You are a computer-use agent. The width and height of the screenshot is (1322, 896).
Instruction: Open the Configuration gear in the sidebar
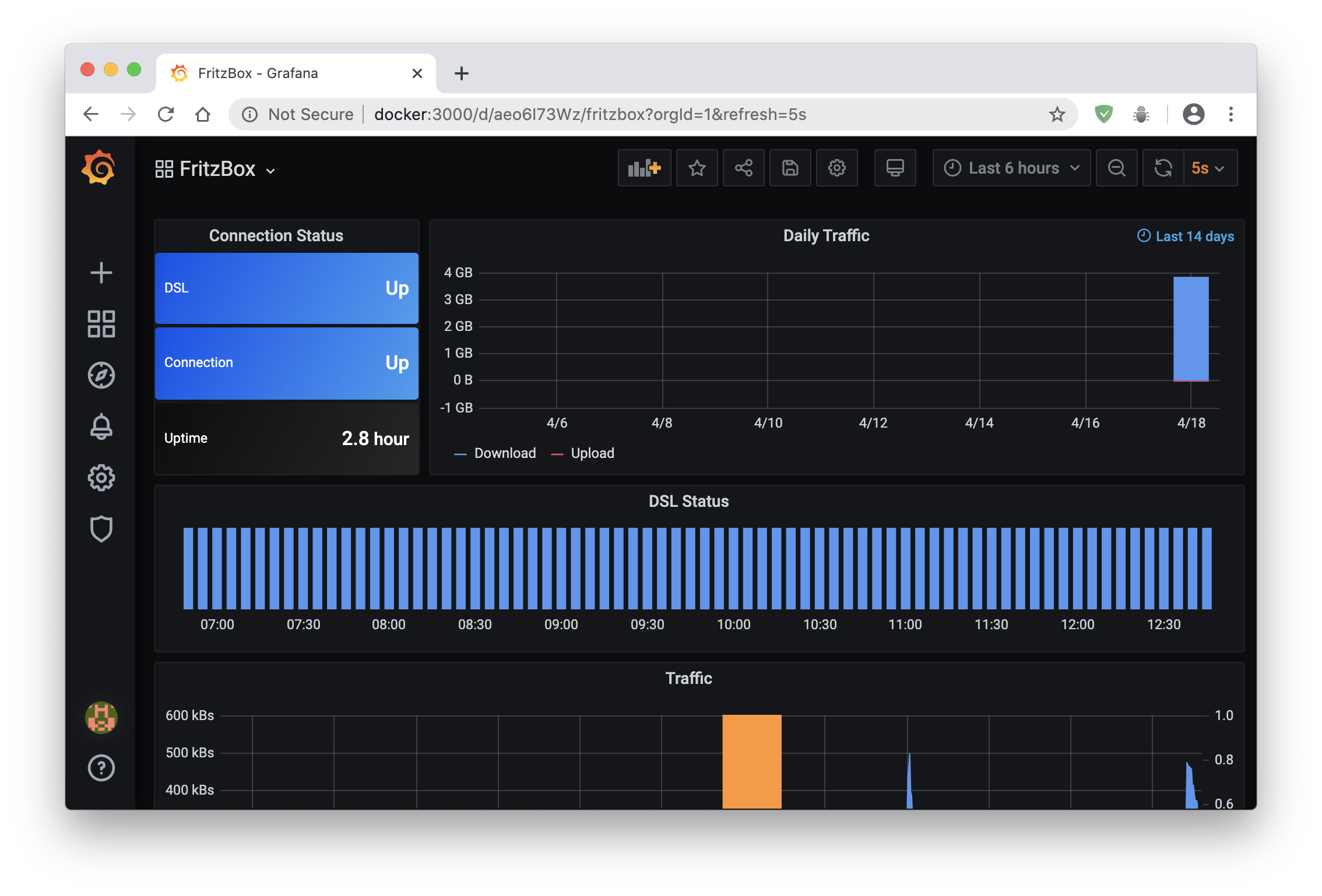pos(101,478)
